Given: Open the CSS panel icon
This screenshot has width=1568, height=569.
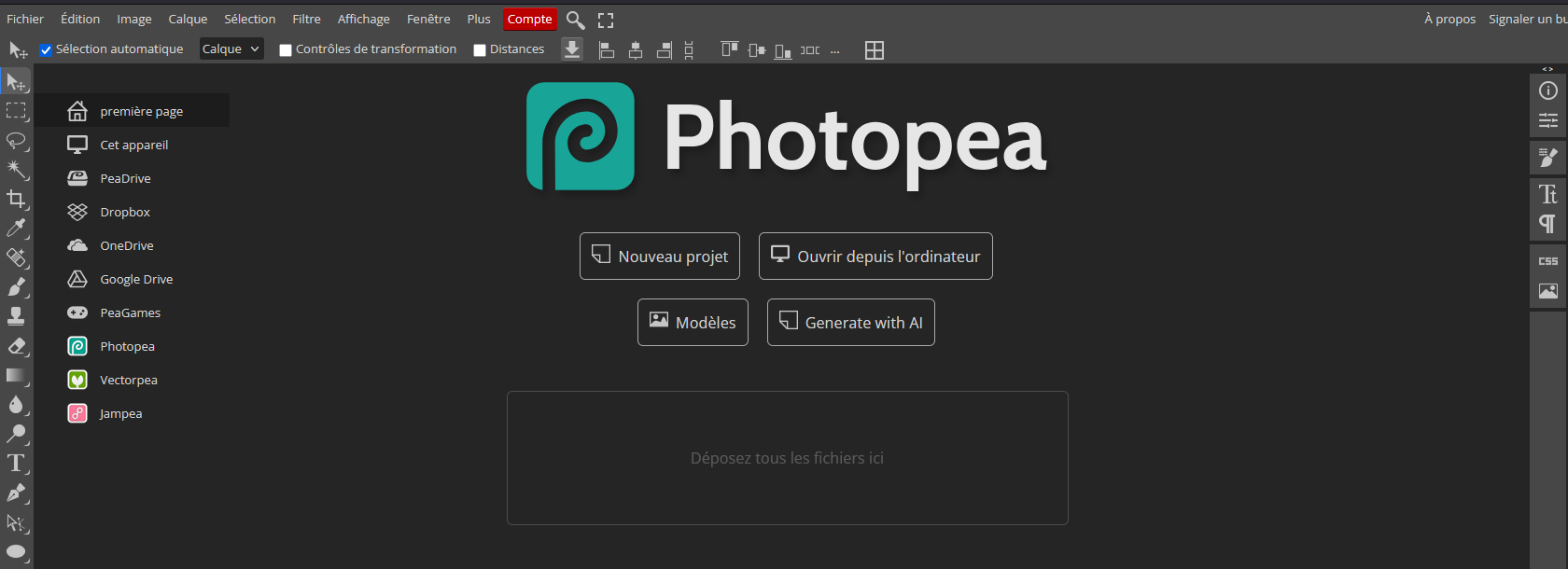Looking at the screenshot, I should click(x=1548, y=261).
